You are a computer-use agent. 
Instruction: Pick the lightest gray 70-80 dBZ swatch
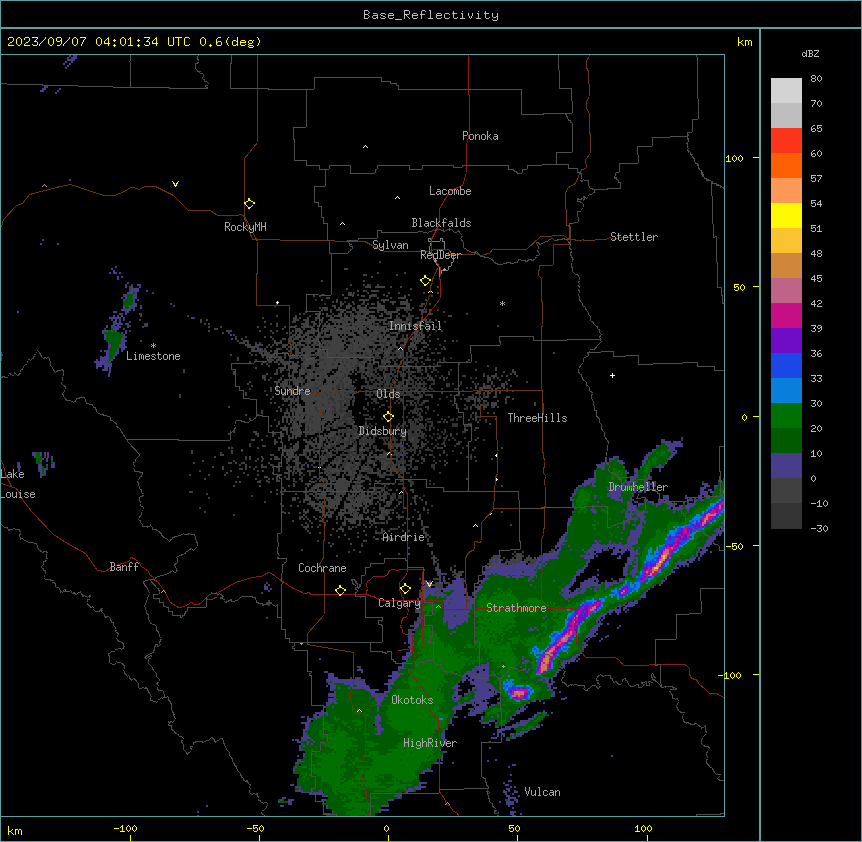tap(786, 91)
